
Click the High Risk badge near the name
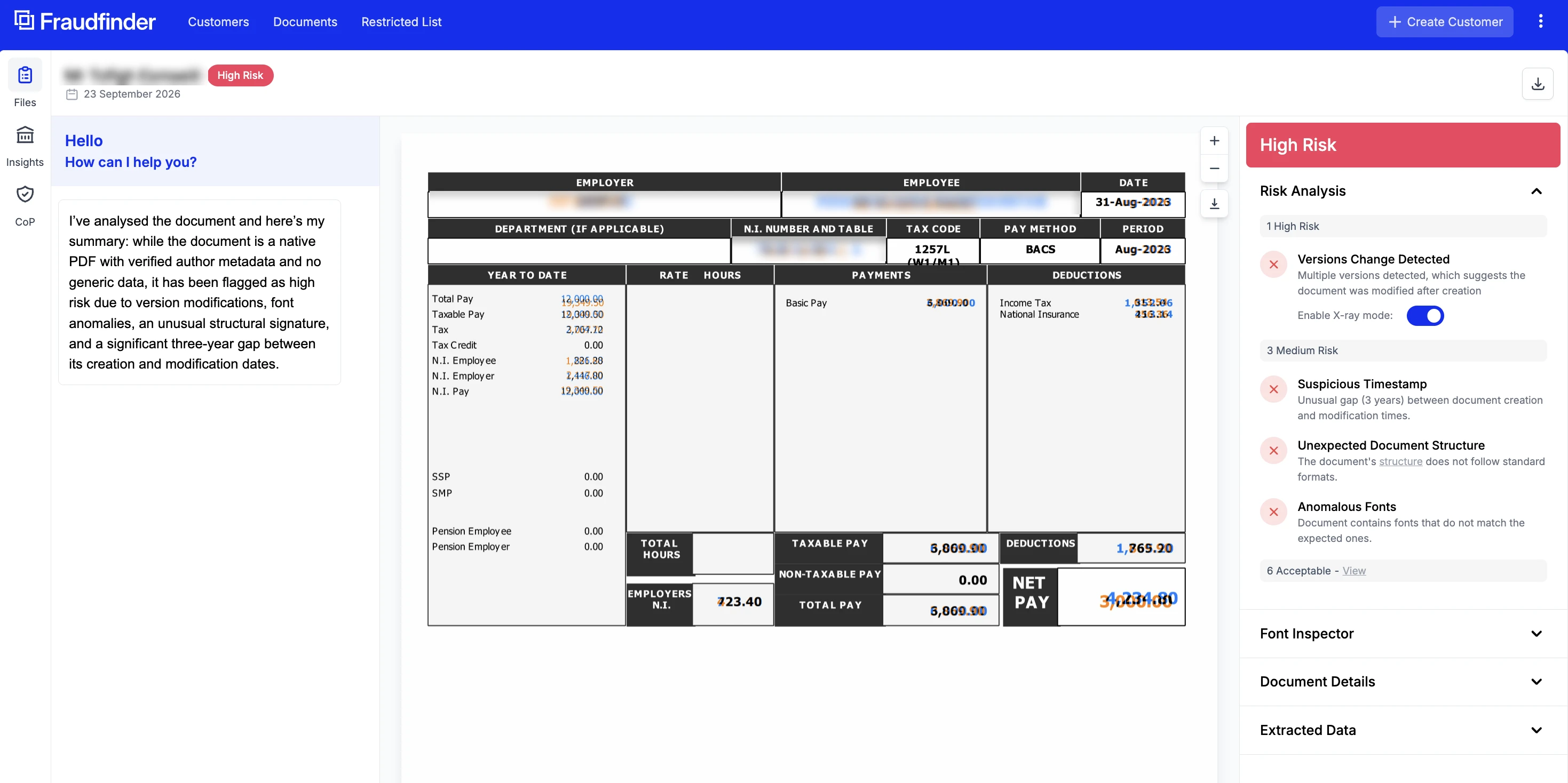pos(241,75)
